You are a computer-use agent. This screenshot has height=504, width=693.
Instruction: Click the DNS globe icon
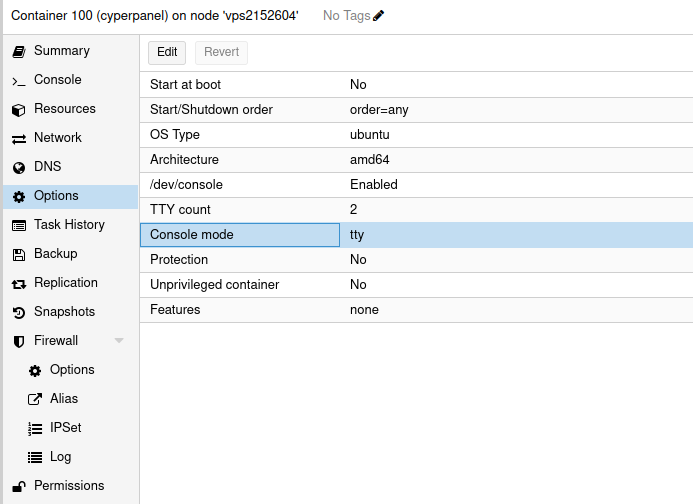18,167
